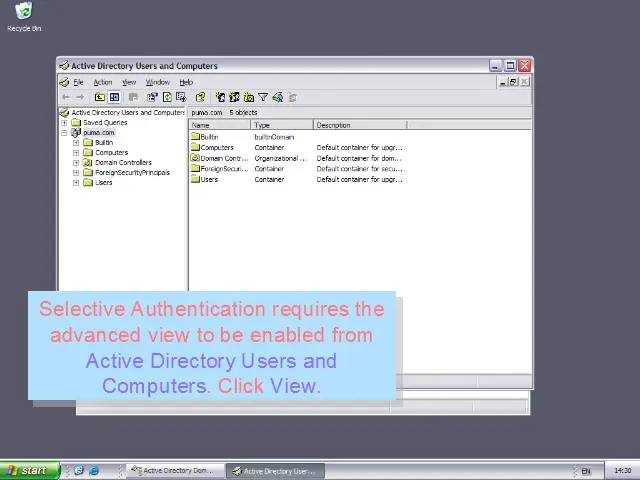Open the View menu

pos(129,82)
